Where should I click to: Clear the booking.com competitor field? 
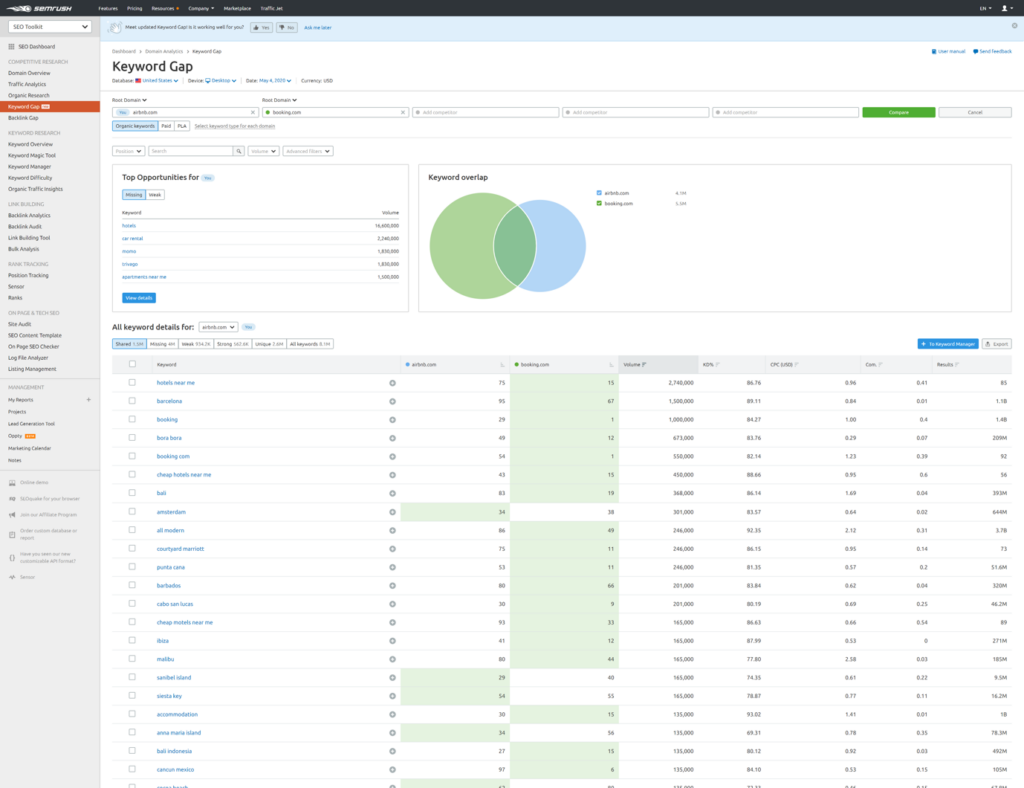[403, 112]
